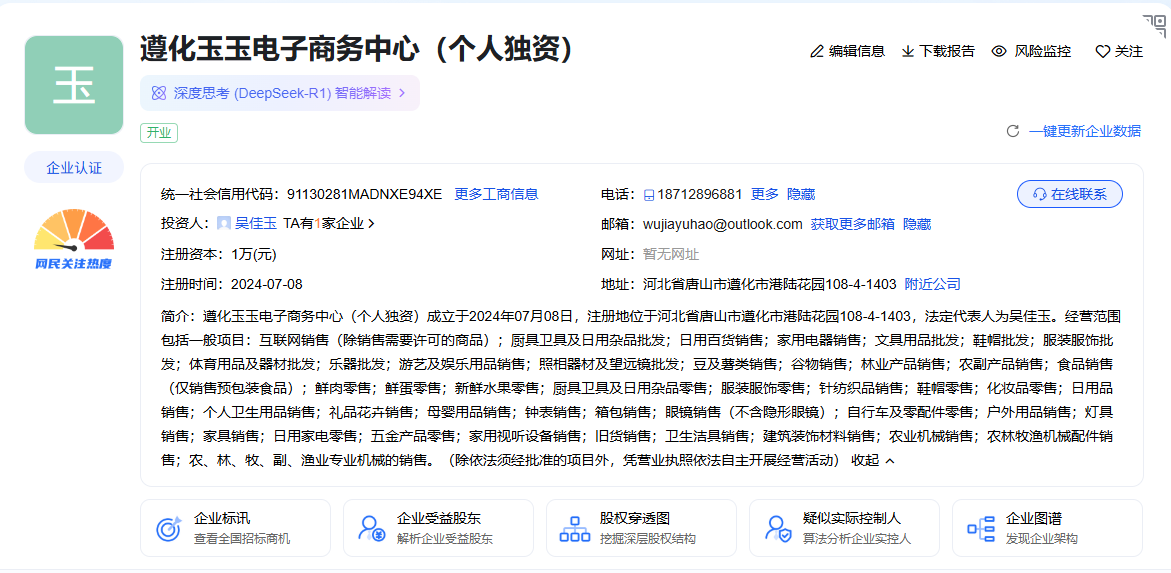
Task: Collapse the 简介 with 收起
Action: tap(872, 460)
